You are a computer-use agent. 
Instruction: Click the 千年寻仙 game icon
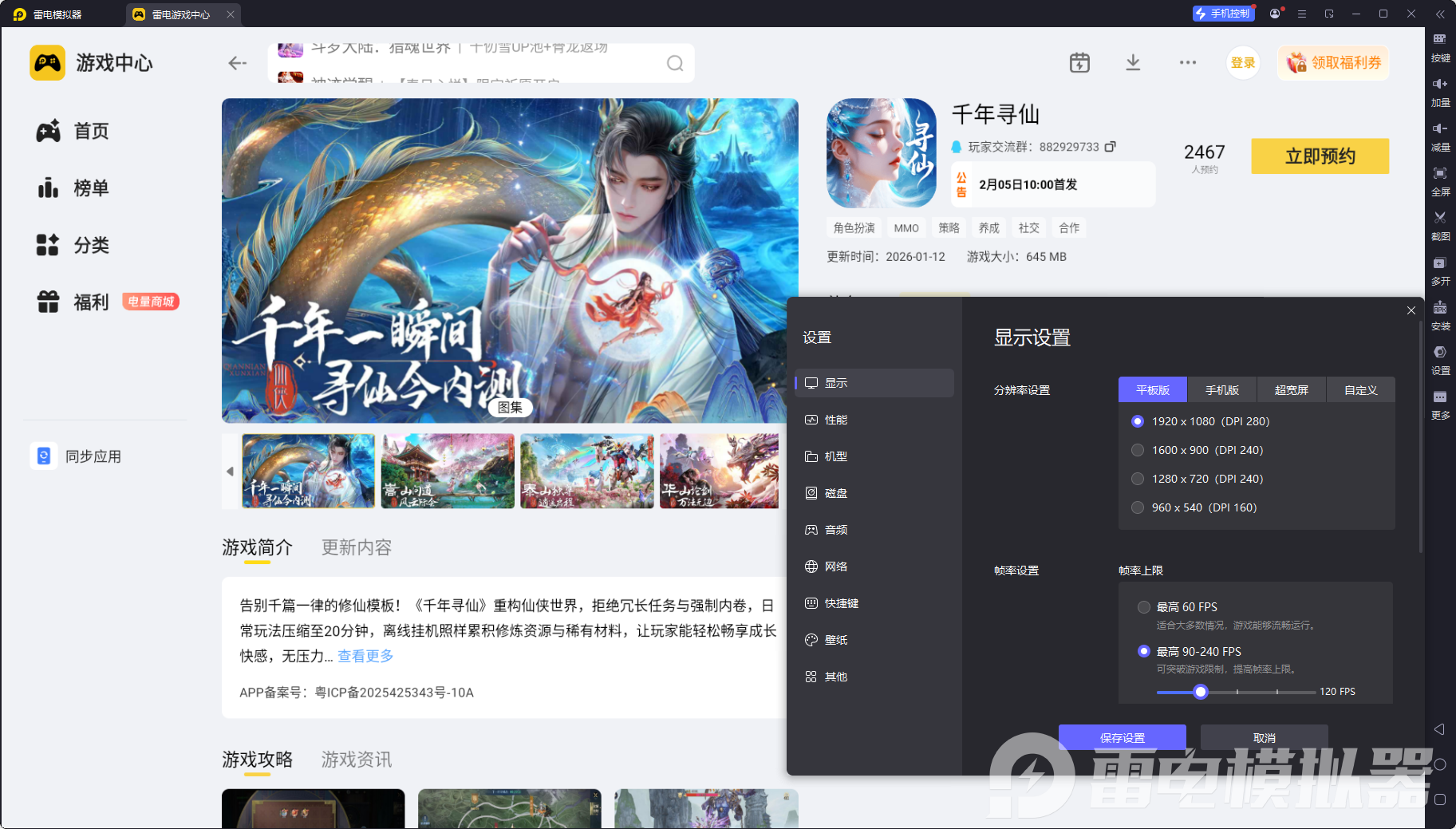coord(881,153)
